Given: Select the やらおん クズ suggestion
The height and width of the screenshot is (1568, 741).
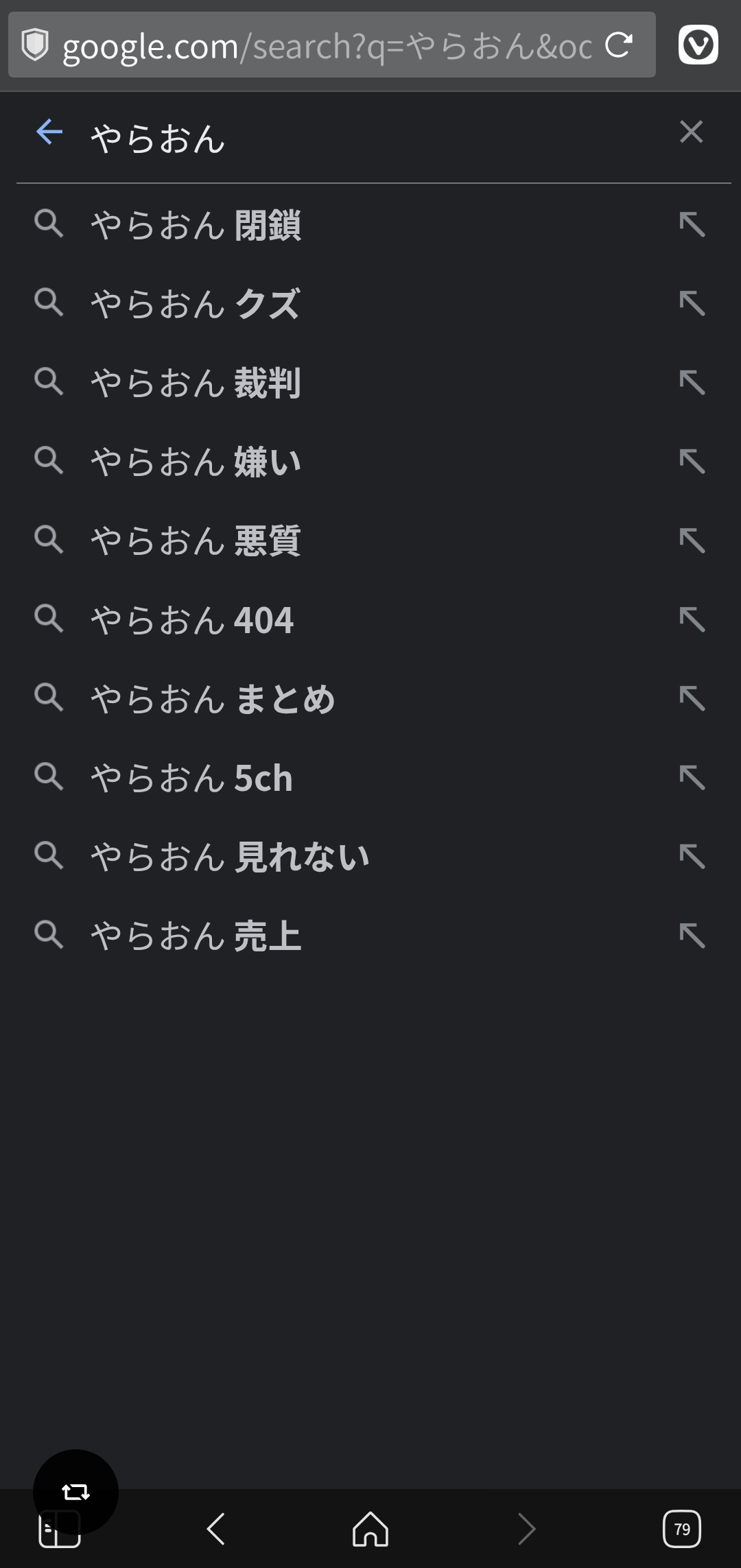Looking at the screenshot, I should point(196,304).
